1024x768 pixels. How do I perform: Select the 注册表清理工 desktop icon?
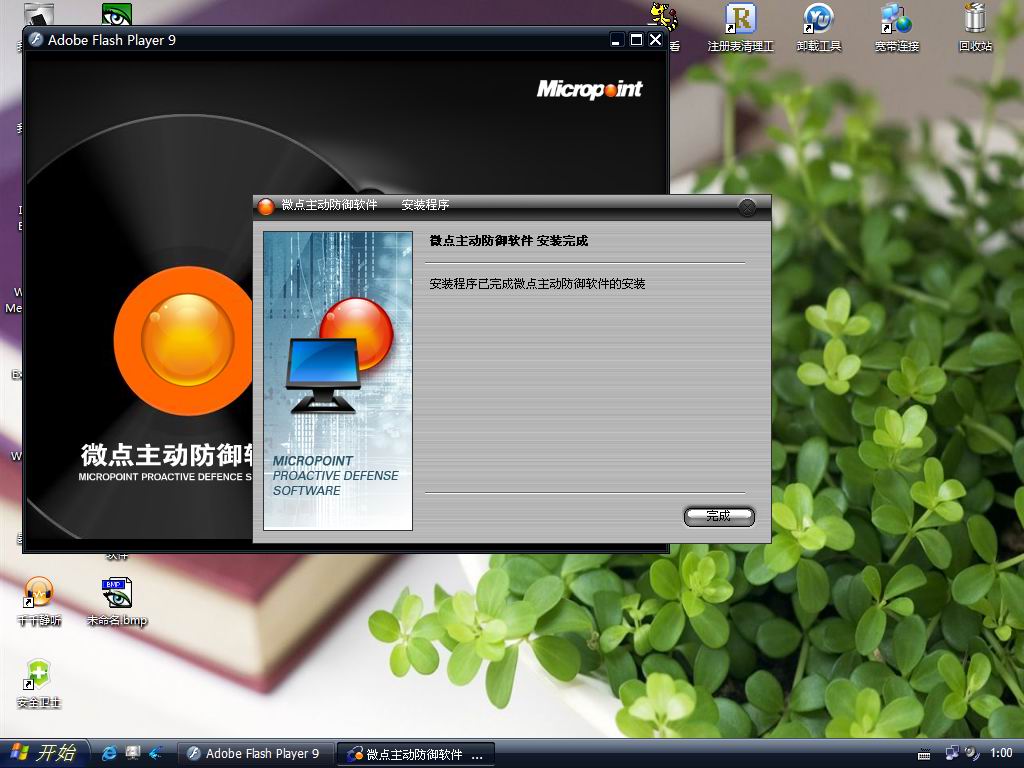click(741, 28)
